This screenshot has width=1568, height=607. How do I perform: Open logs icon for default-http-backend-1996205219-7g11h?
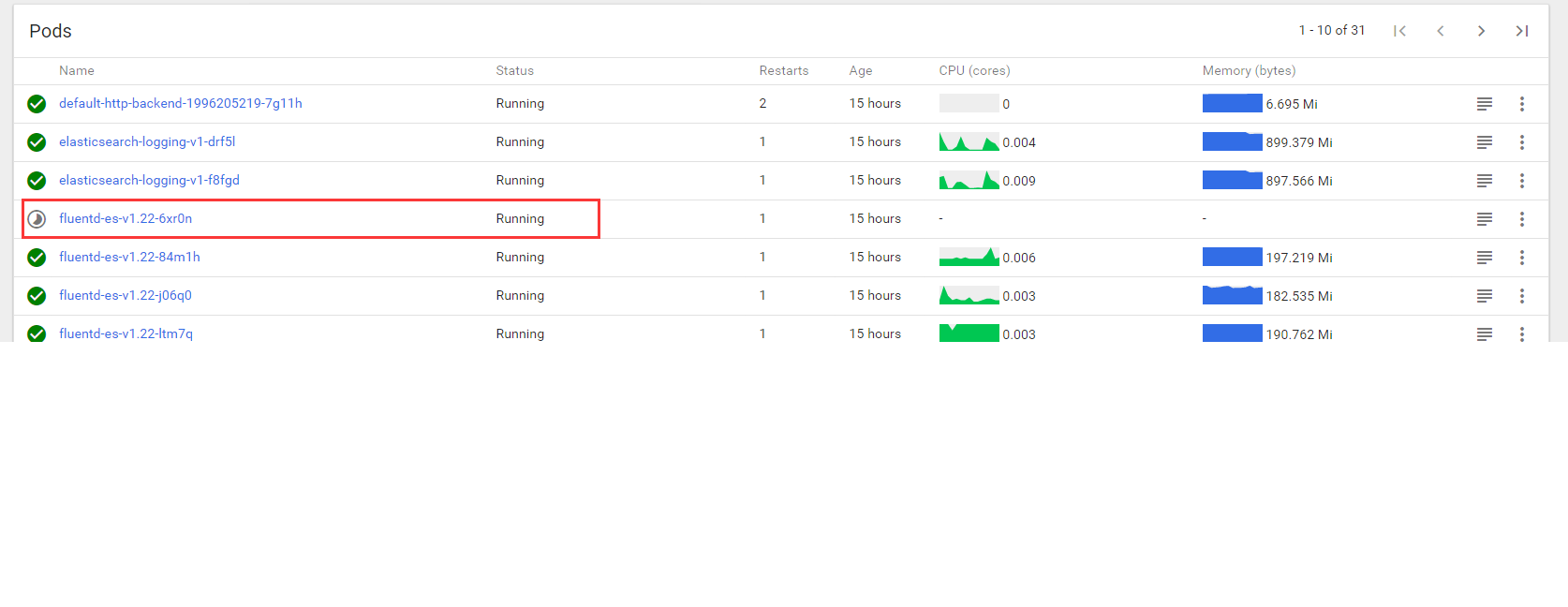coord(1485,104)
